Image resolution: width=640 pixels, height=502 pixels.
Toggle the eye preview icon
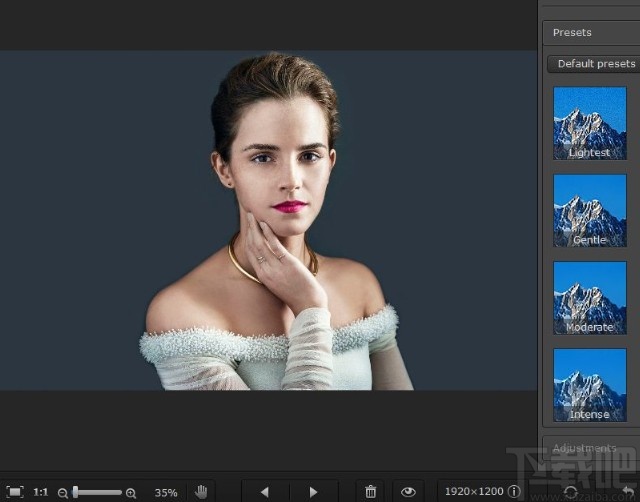point(408,492)
